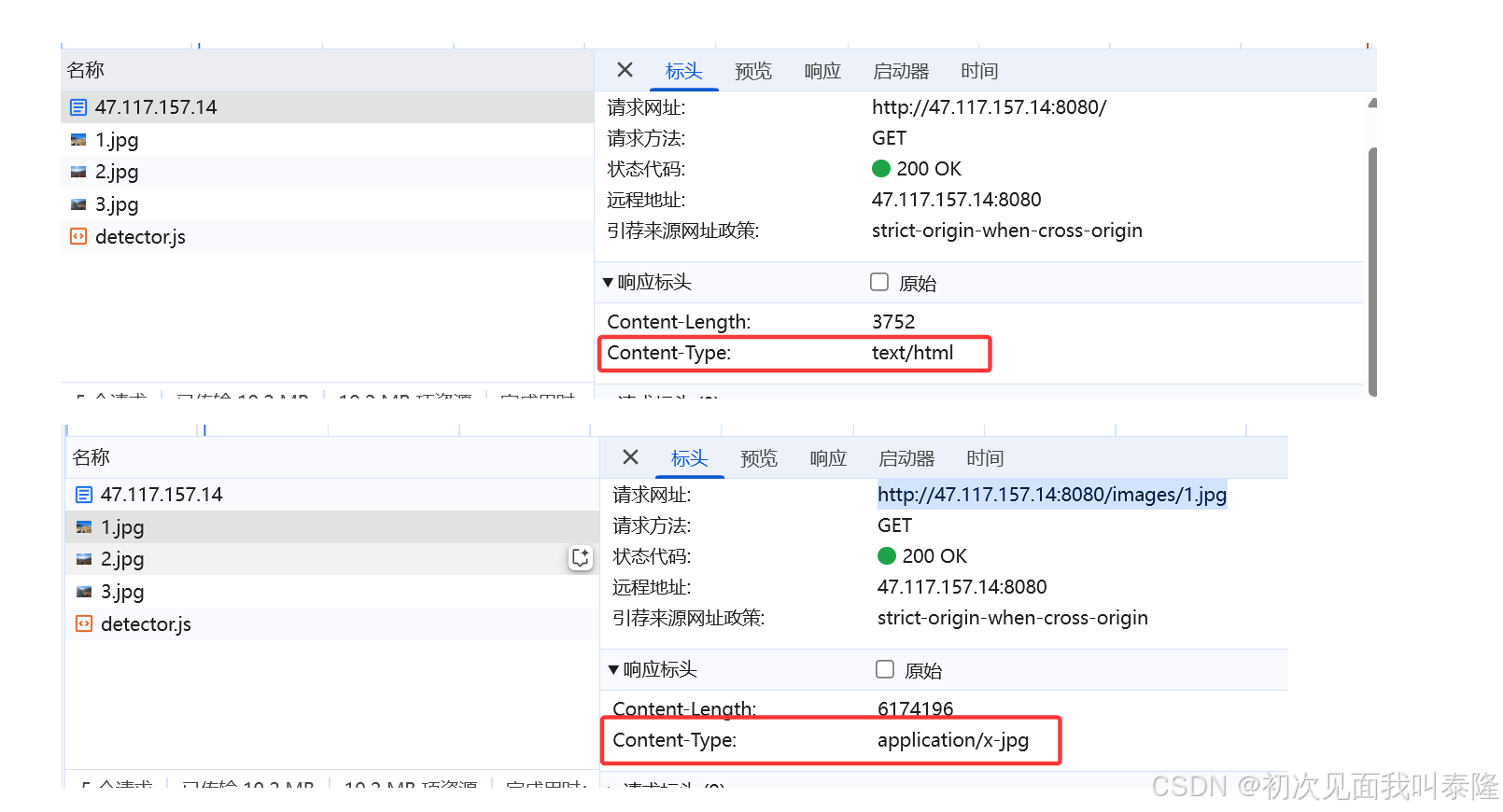This screenshot has width=1503, height=812.
Task: Select 1.jpg request in bottom panel
Action: coord(332,527)
